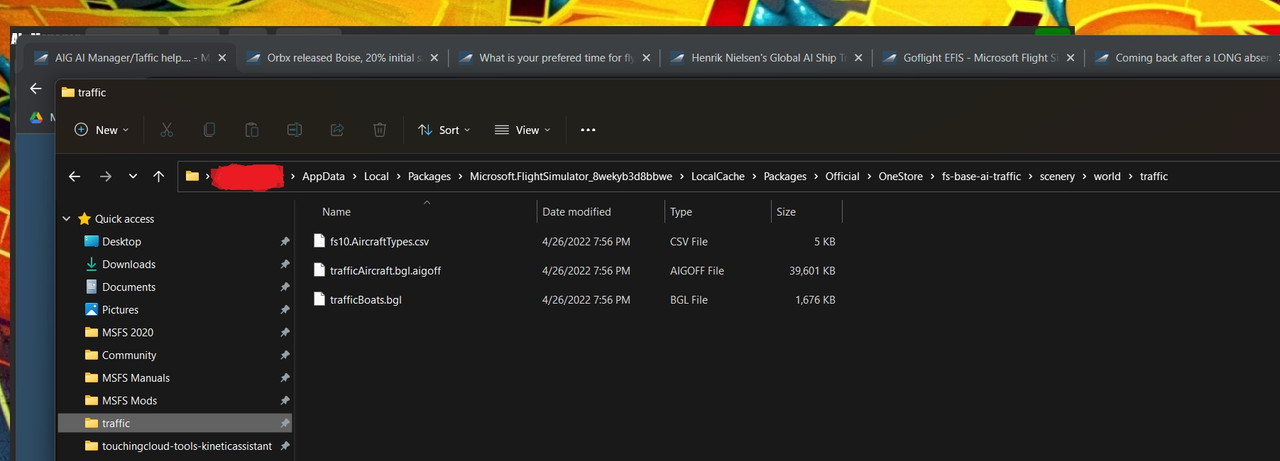Open recent locations dropdown chevron

(x=133, y=176)
